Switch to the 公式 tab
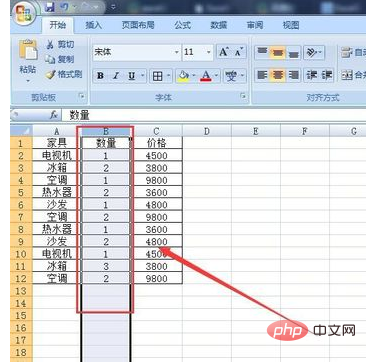 (x=183, y=25)
